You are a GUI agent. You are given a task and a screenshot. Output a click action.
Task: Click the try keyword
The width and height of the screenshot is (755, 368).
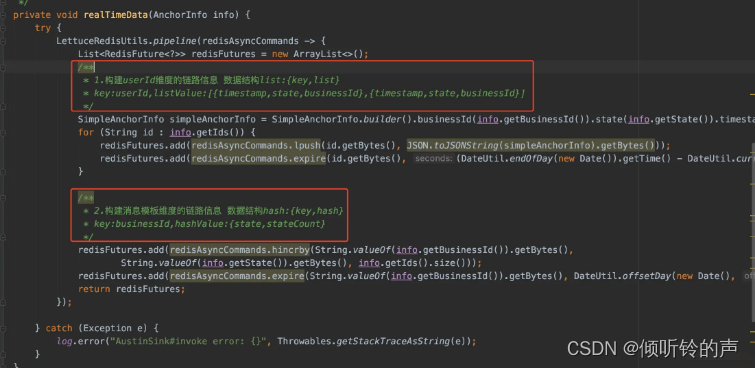42,28
